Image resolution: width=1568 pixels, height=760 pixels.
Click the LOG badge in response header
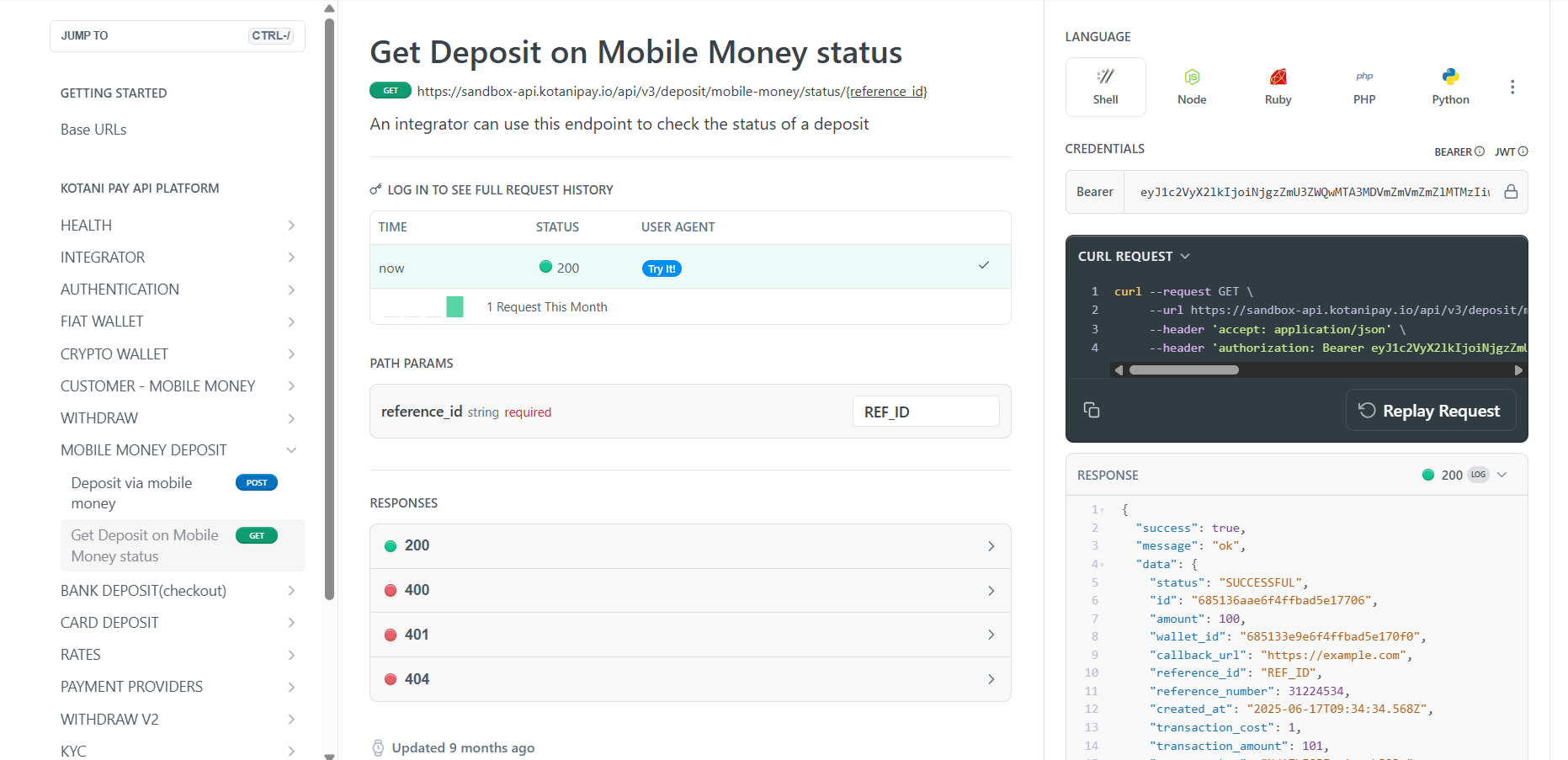coord(1478,475)
